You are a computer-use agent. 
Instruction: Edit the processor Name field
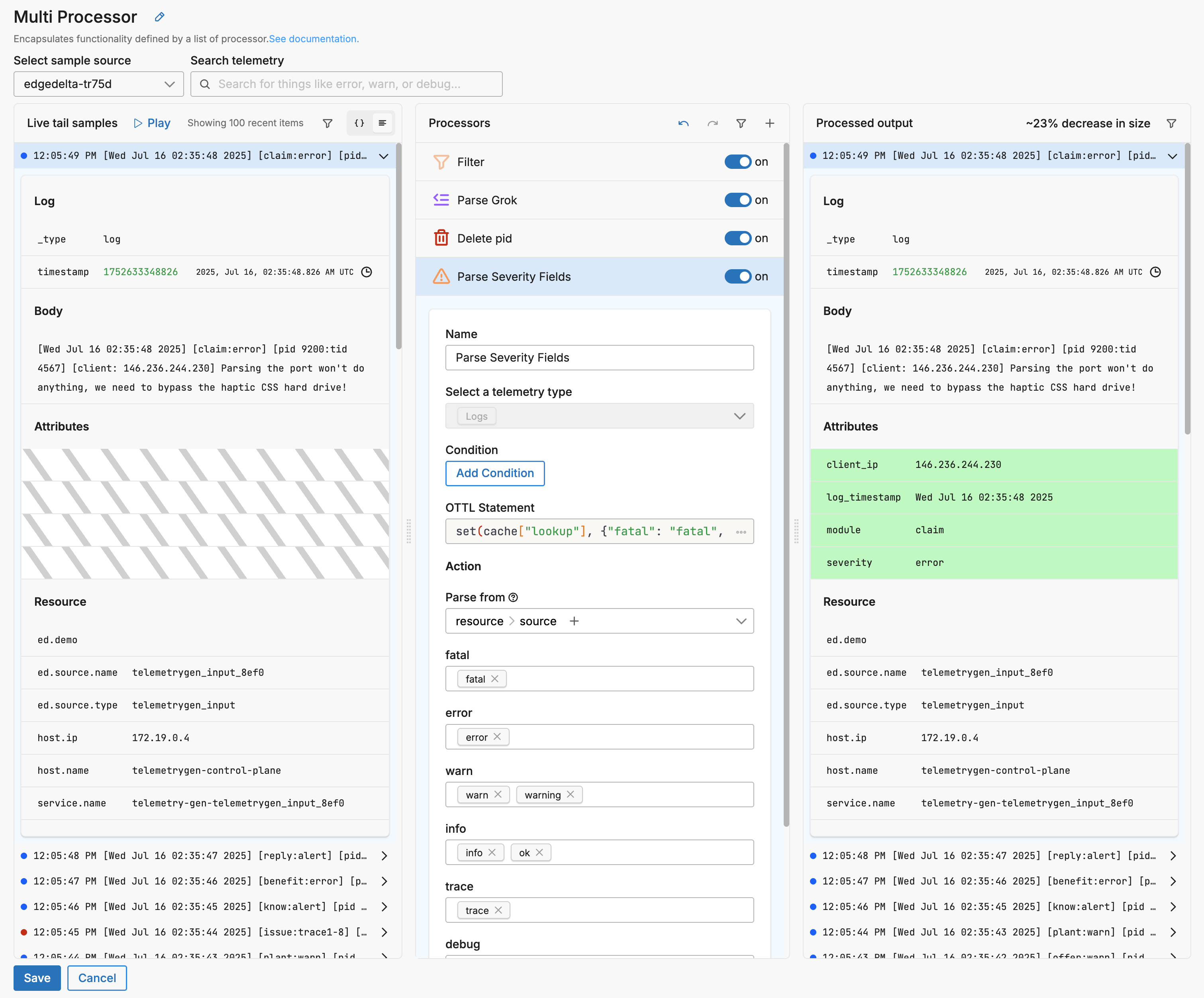point(599,358)
